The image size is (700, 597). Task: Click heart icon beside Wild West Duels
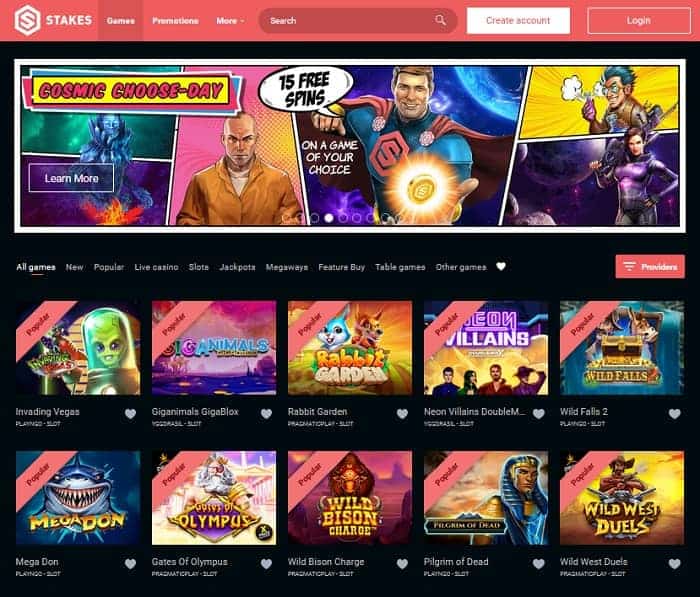(675, 564)
